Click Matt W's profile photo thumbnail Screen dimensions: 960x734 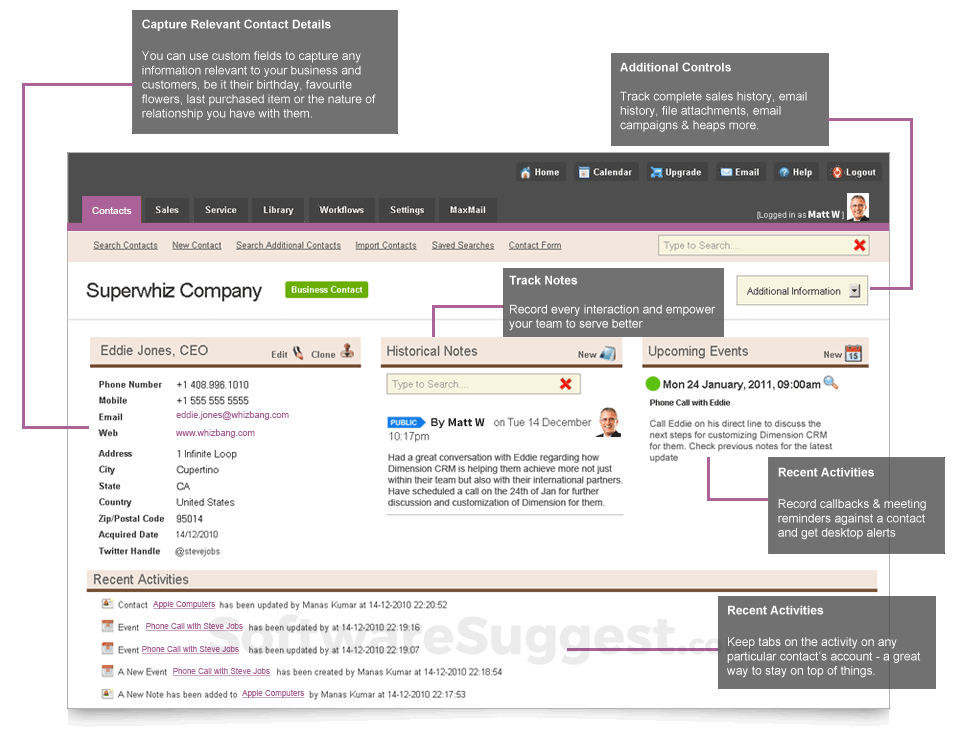[857, 207]
